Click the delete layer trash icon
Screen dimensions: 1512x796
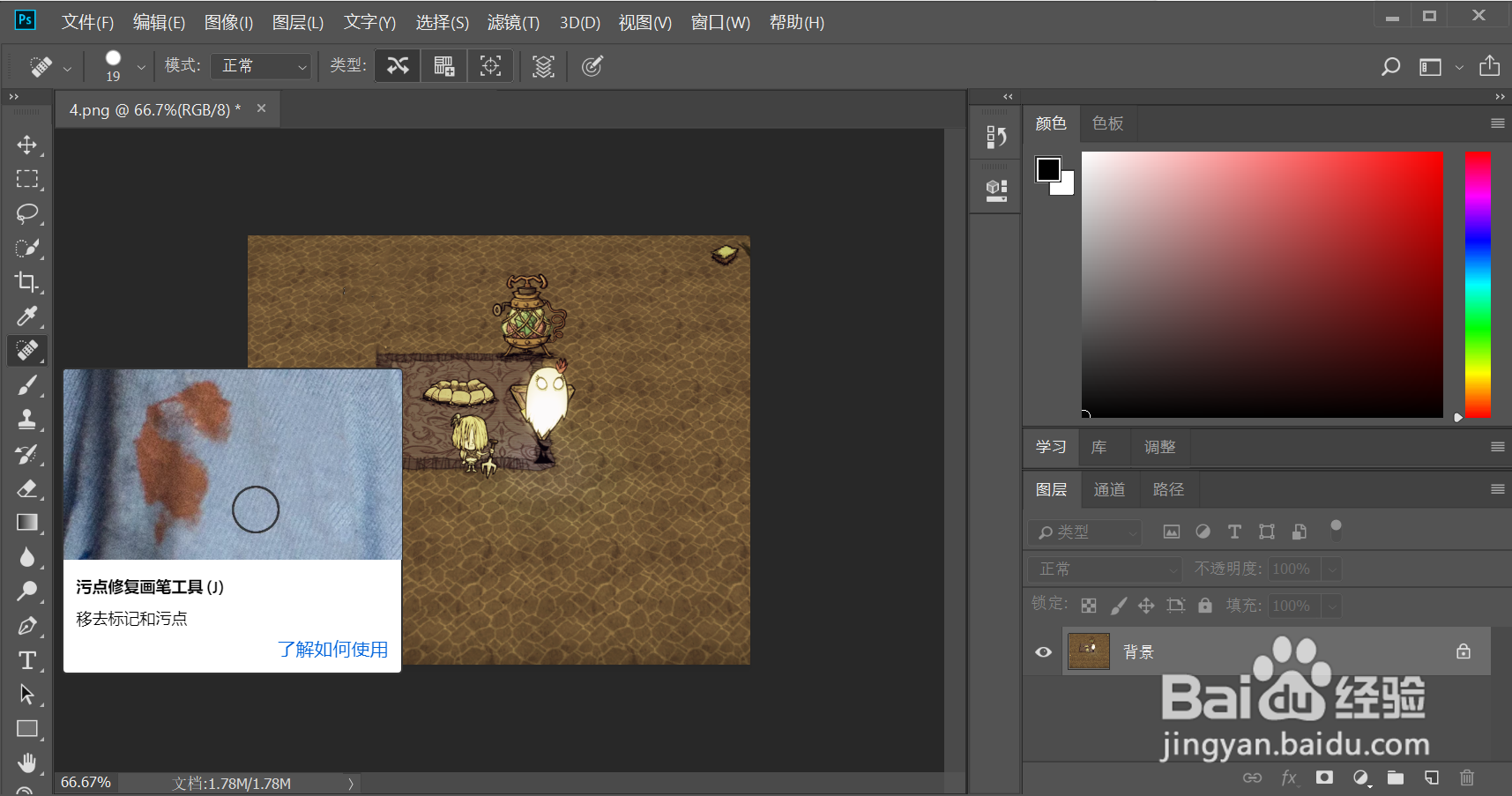[1467, 777]
